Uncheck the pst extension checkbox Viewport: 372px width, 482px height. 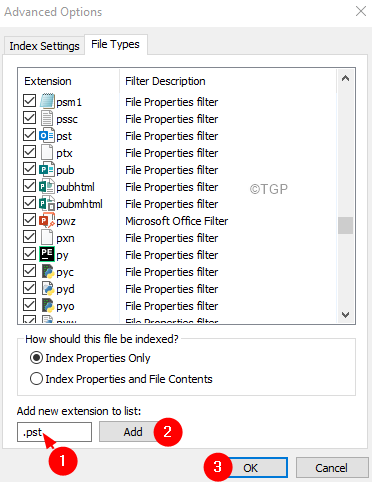coord(30,135)
